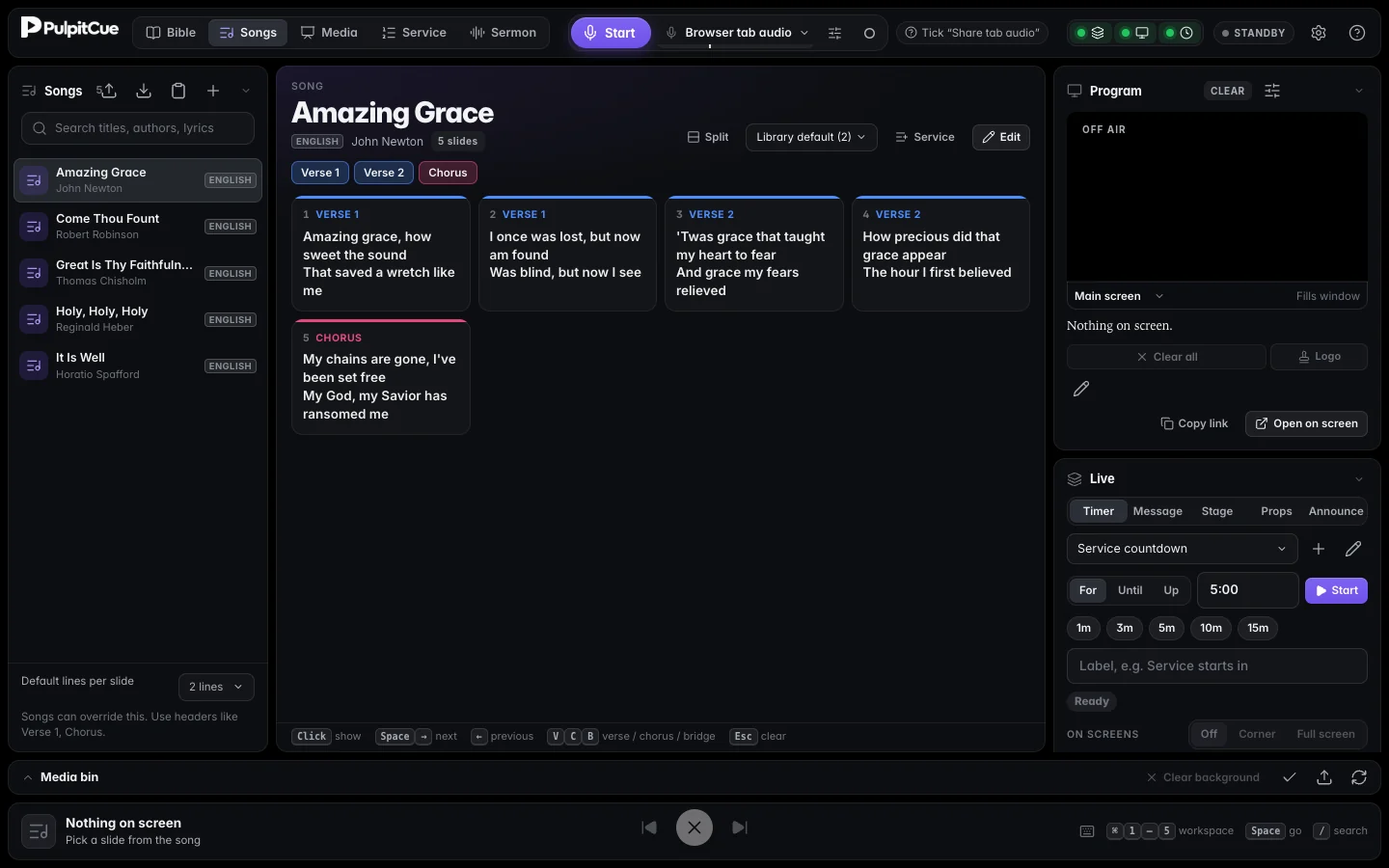Open the help question mark icon
The height and width of the screenshot is (868, 1389).
coord(1357,33)
